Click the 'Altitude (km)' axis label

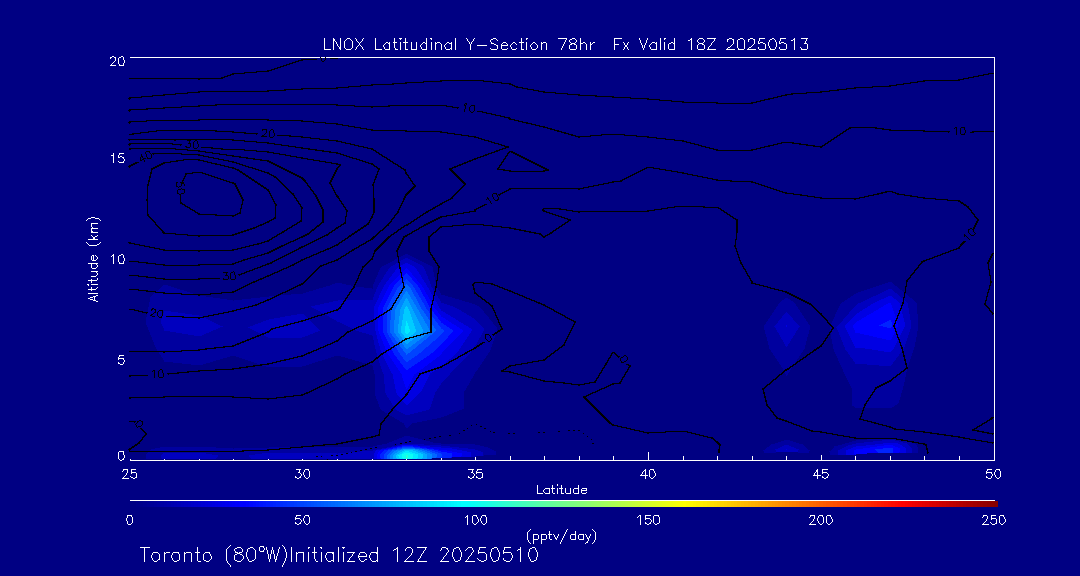coord(92,258)
